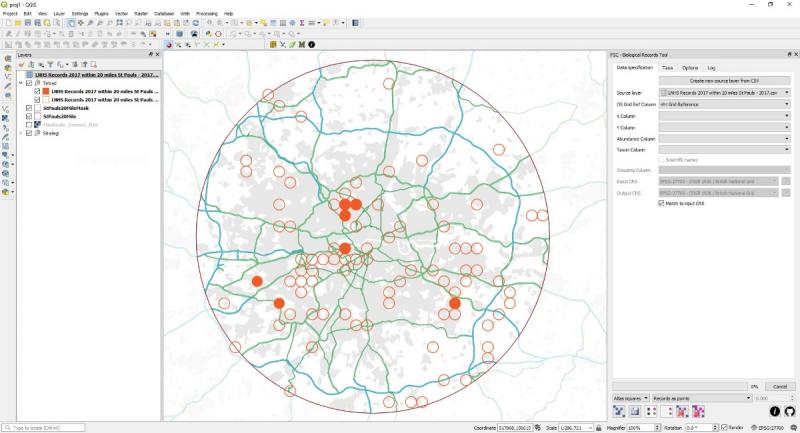Click the Cancel button
Image resolution: width=800 pixels, height=433 pixels.
coord(780,387)
